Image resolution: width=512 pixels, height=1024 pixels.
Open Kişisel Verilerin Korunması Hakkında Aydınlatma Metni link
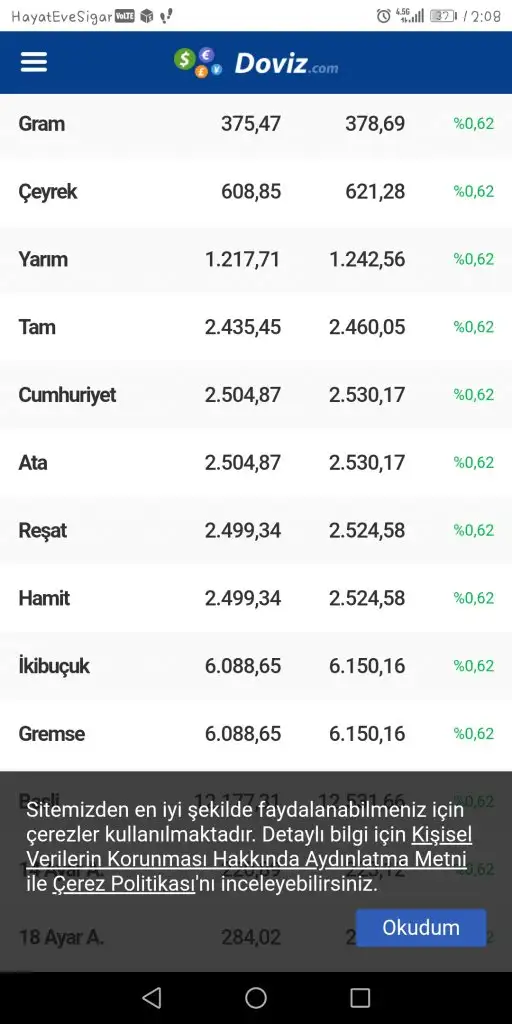[249, 846]
